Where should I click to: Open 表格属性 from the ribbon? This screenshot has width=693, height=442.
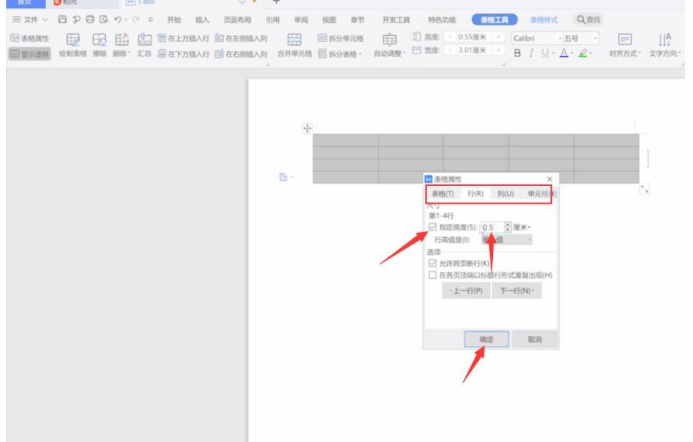[30, 38]
